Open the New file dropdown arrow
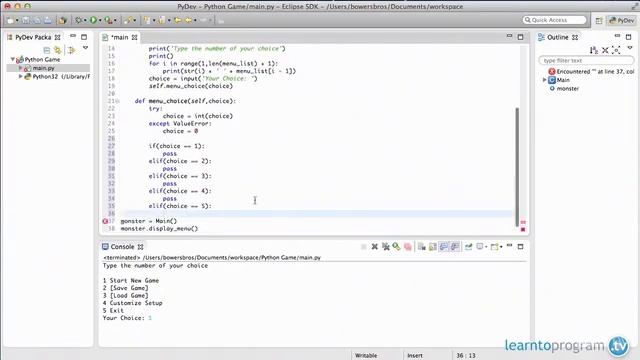 (x=17, y=20)
